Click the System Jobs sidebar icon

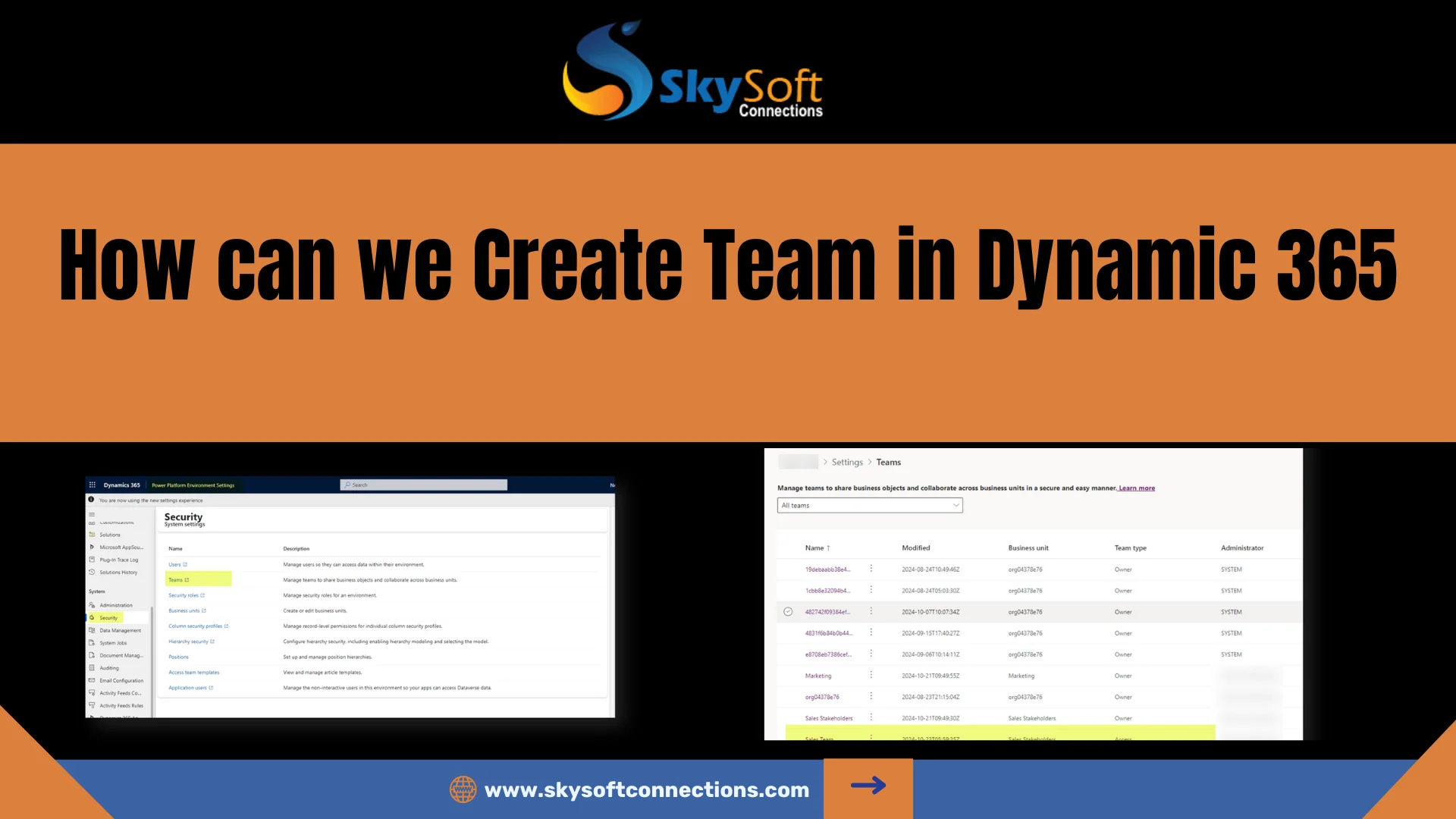point(92,643)
